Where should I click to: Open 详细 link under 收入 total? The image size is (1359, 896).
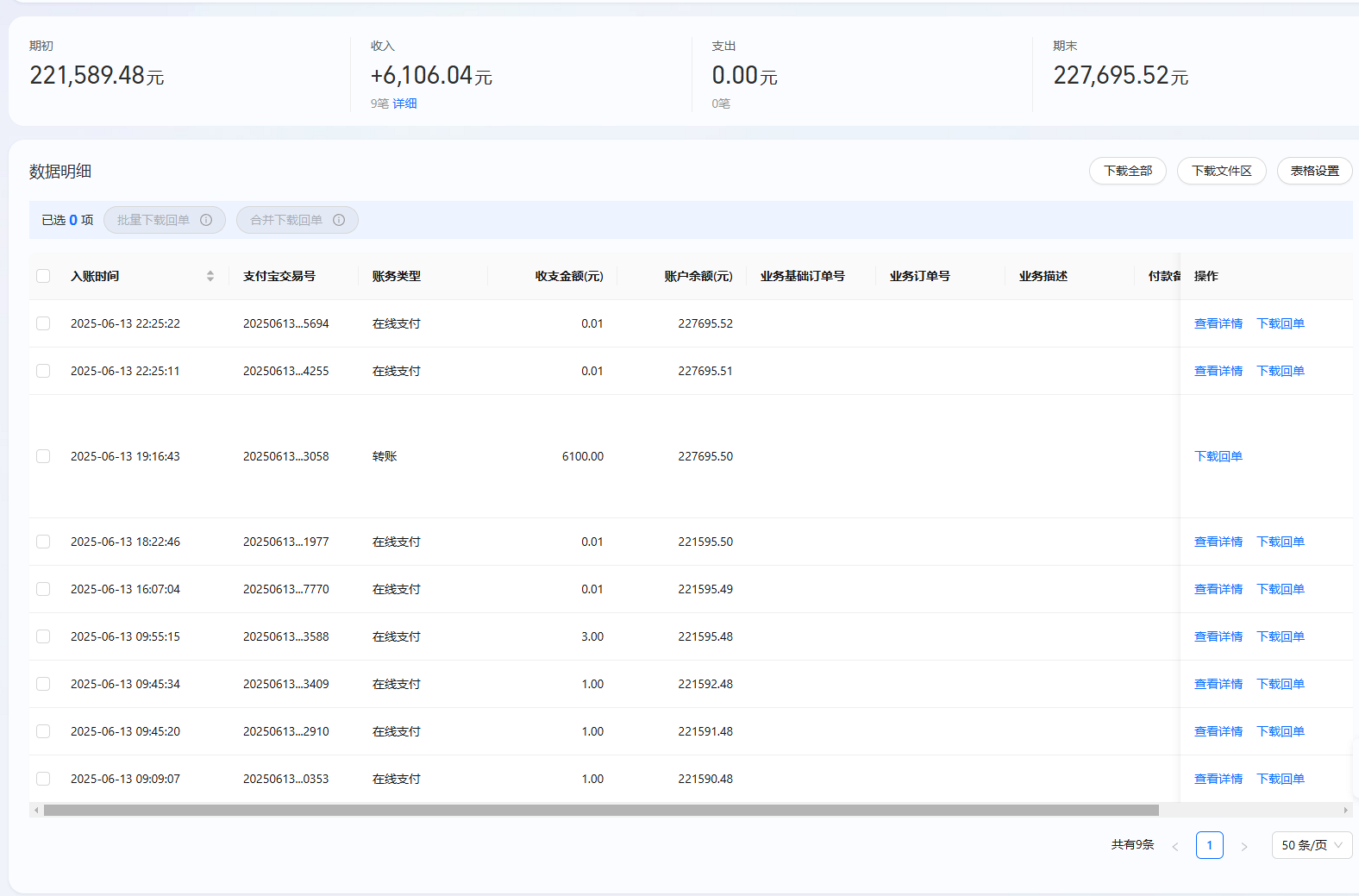click(405, 103)
